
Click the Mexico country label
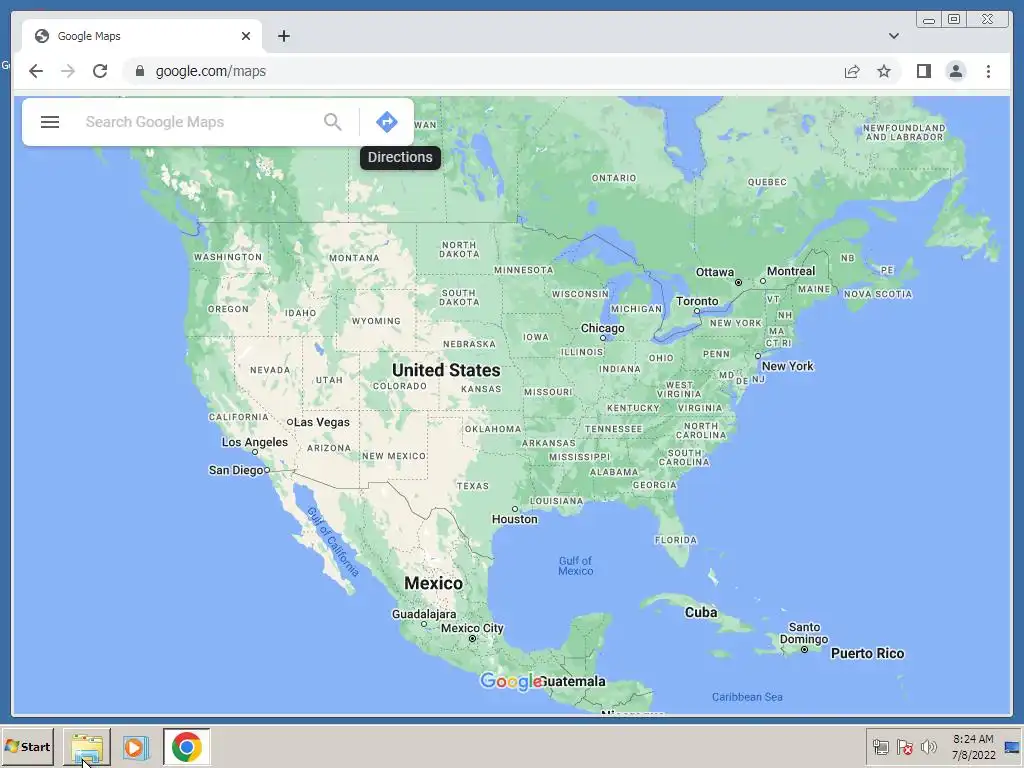pos(433,583)
